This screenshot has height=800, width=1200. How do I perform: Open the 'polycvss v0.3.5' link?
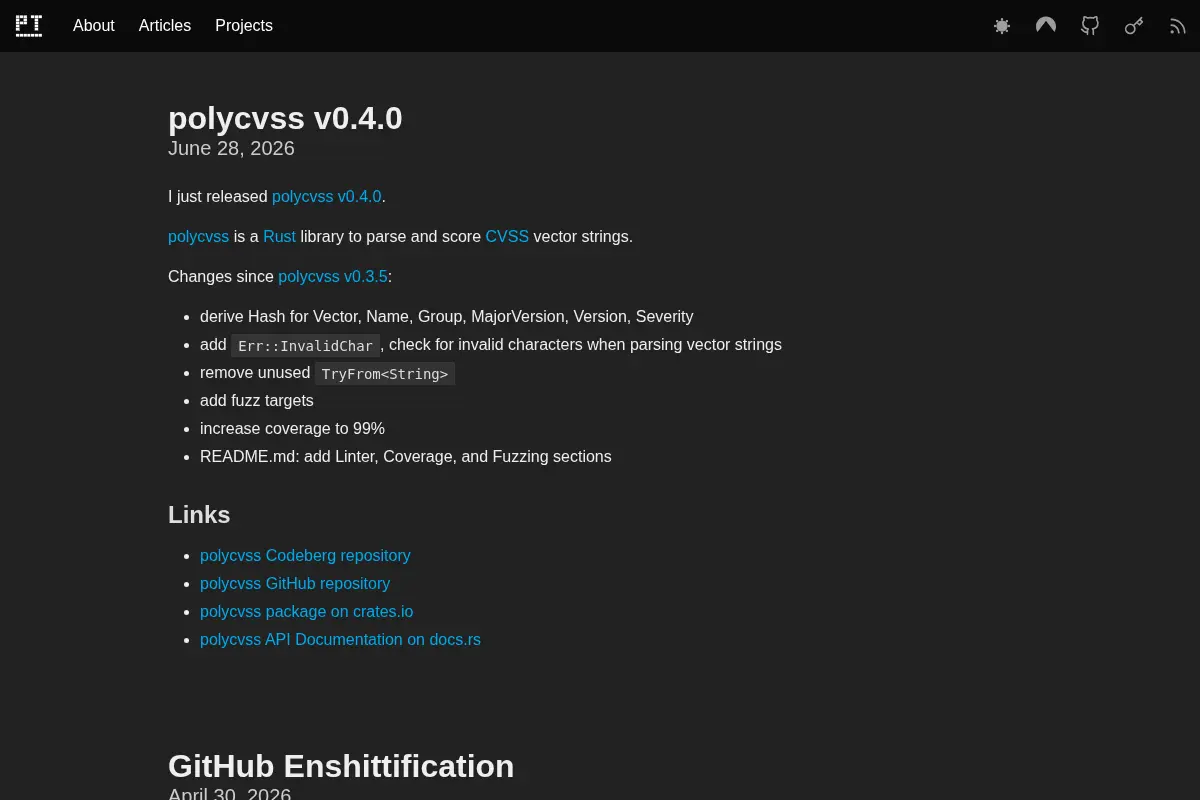333,277
